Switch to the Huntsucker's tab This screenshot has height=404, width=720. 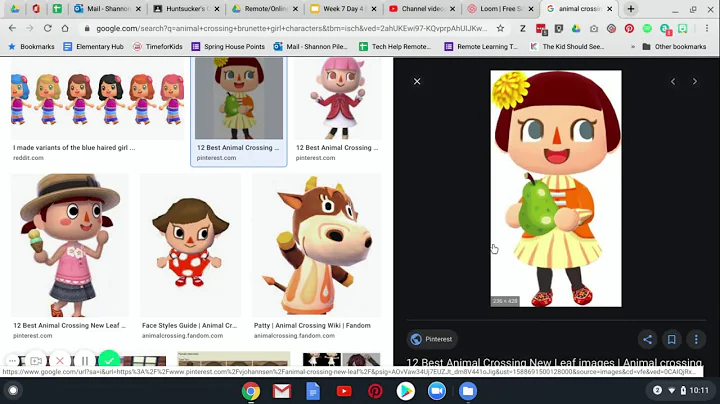click(x=186, y=9)
